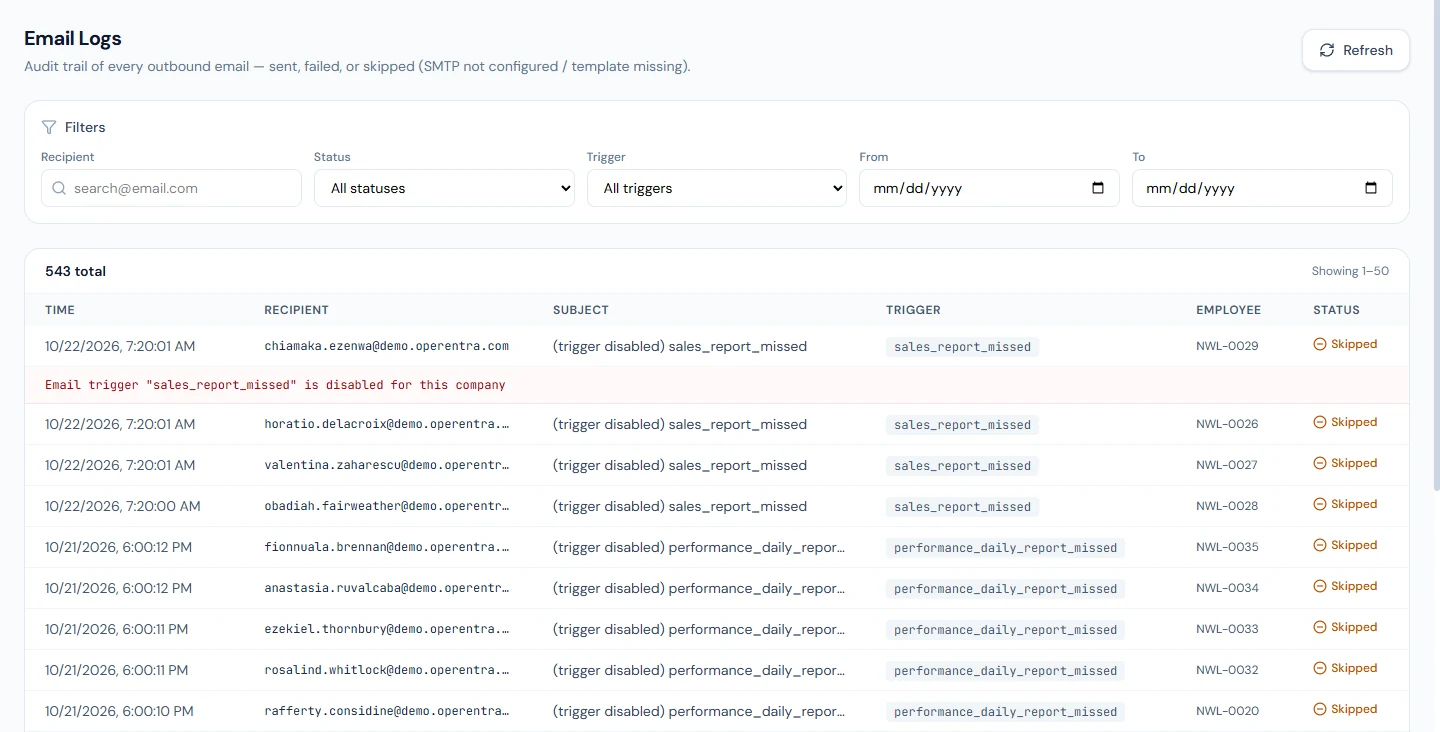
Task: Select recipient valentina.zaharescu row email
Action: click(x=387, y=465)
